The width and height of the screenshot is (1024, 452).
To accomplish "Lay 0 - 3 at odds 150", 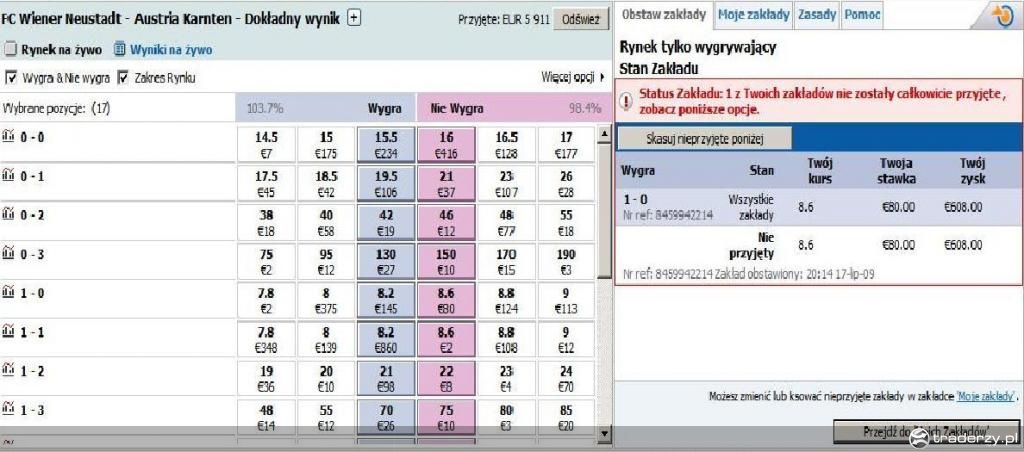I will pyautogui.click(x=446, y=261).
